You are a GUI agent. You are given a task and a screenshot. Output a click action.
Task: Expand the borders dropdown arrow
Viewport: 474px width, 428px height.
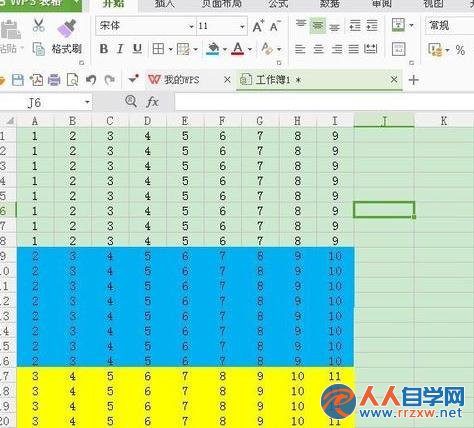click(x=170, y=50)
